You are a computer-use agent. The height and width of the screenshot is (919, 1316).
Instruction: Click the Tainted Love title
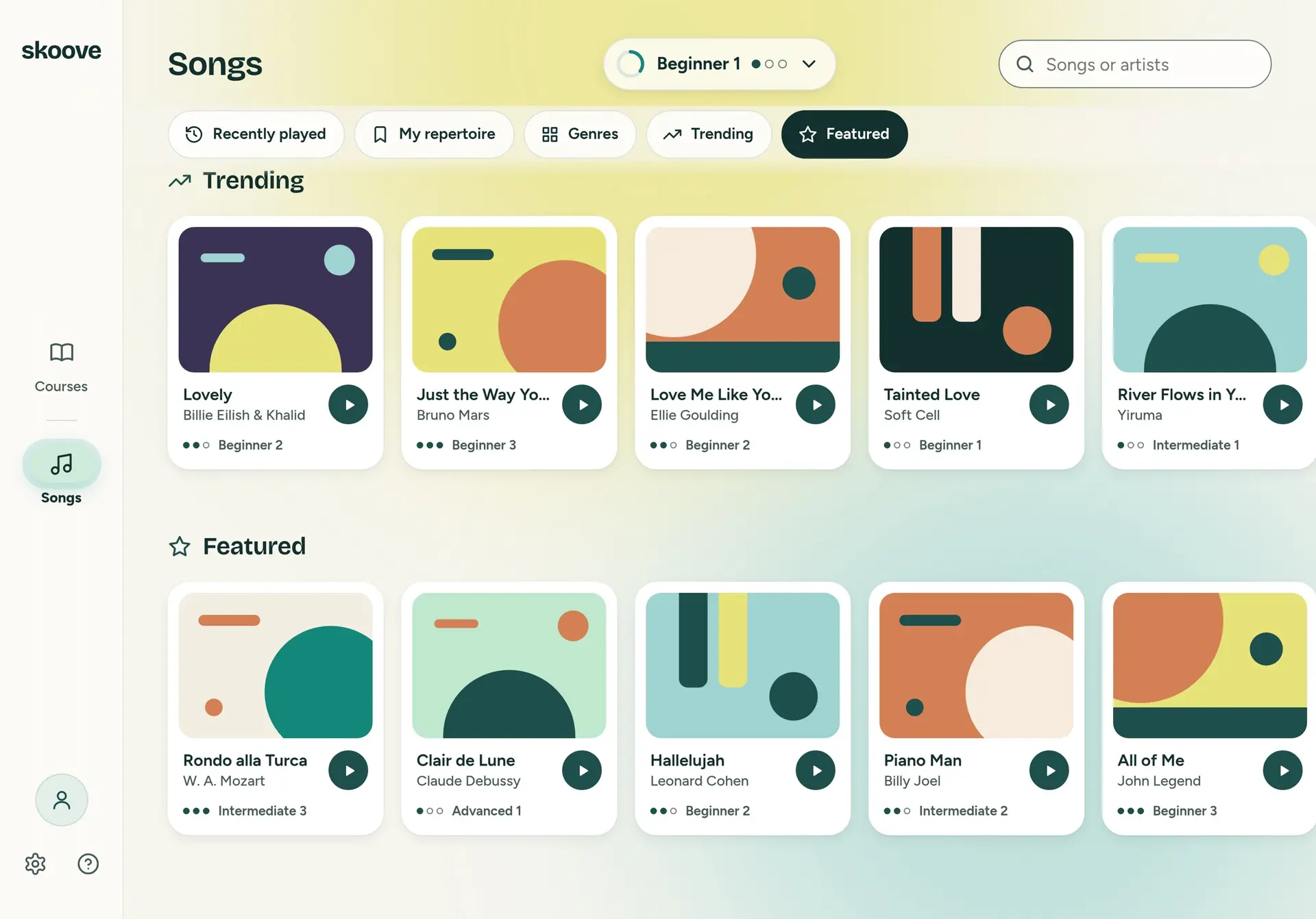931,395
